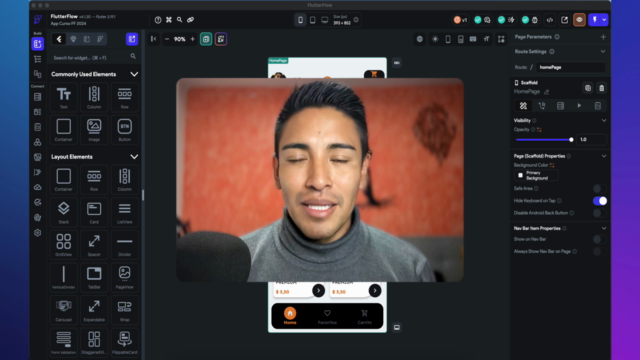The width and height of the screenshot is (640, 360).
Task: Pick the Column widget in Commonly Used
Action: (x=94, y=97)
